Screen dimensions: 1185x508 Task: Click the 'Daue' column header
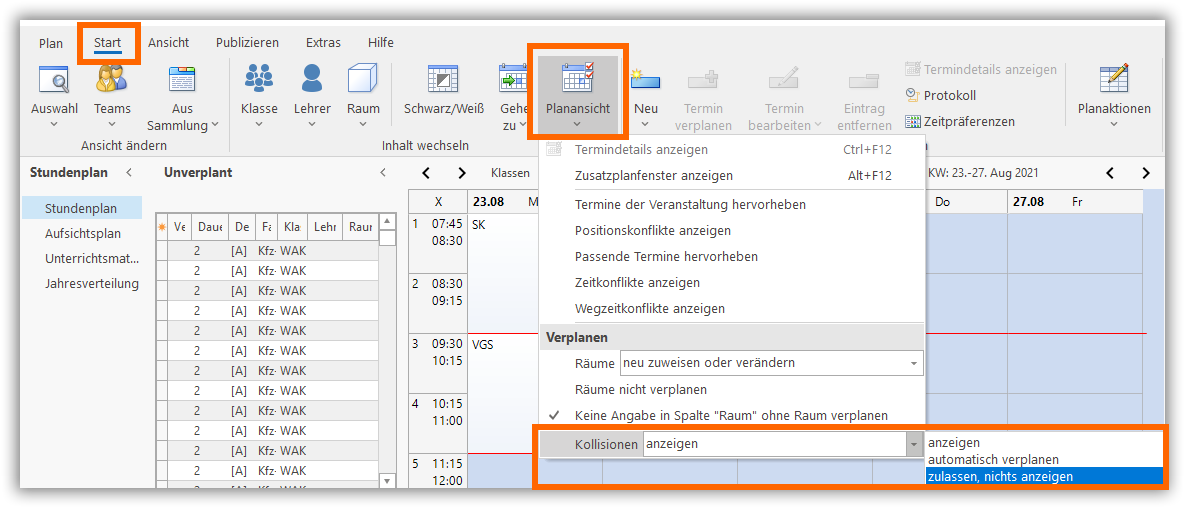[210, 226]
